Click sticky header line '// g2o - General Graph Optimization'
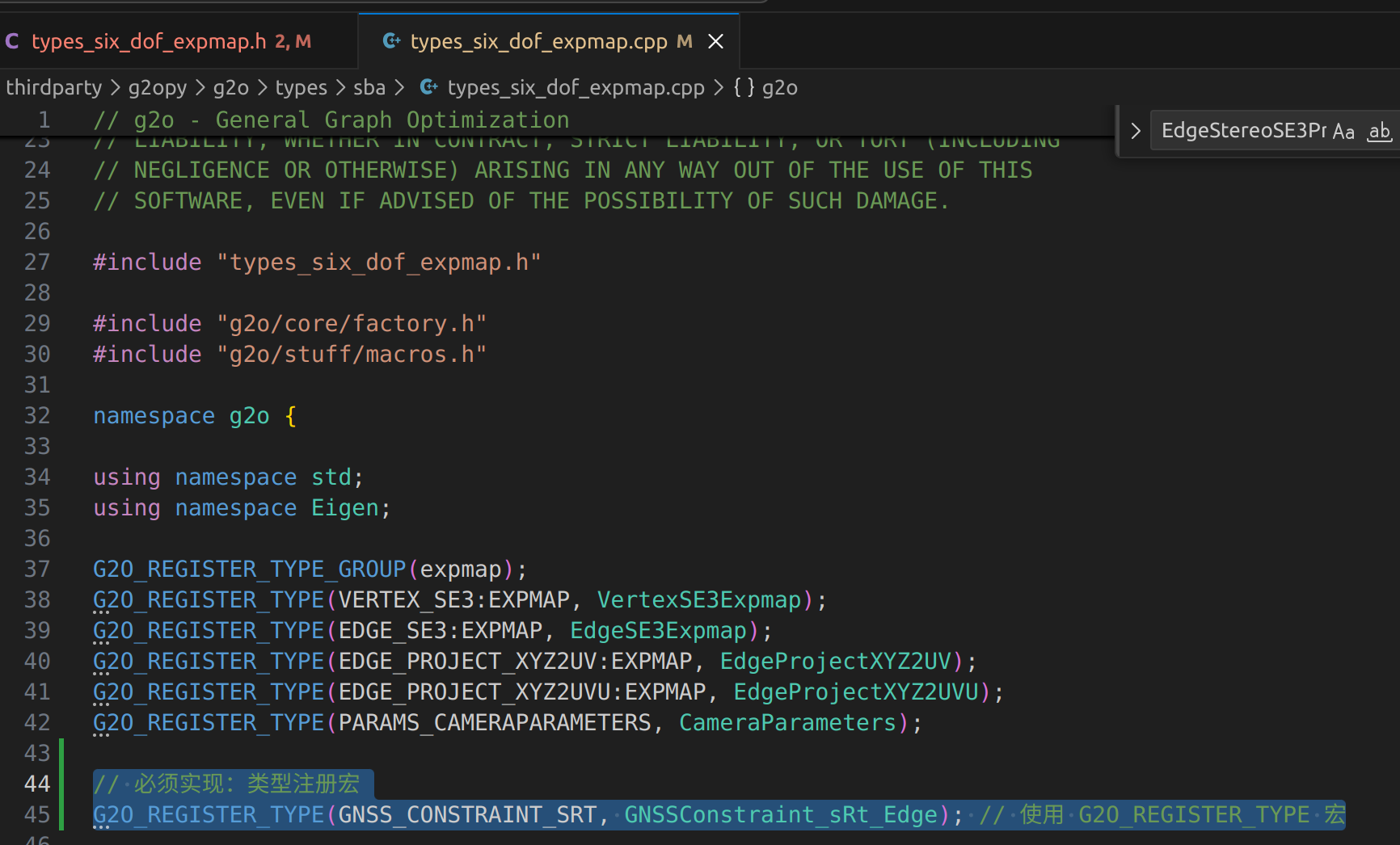The height and width of the screenshot is (845, 1400). coord(331,120)
